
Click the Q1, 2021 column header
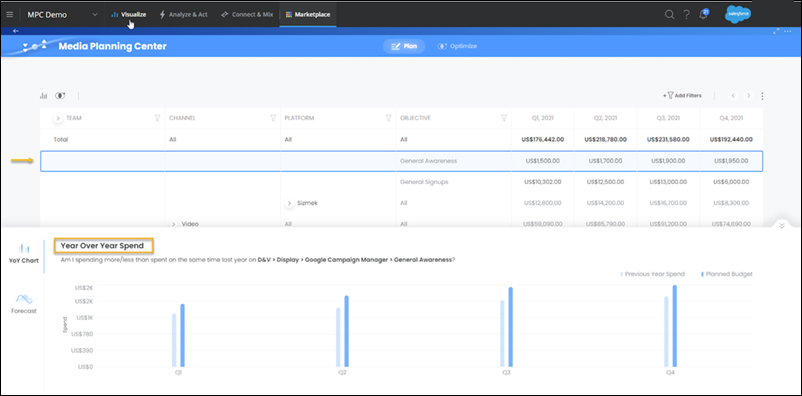tap(543, 118)
